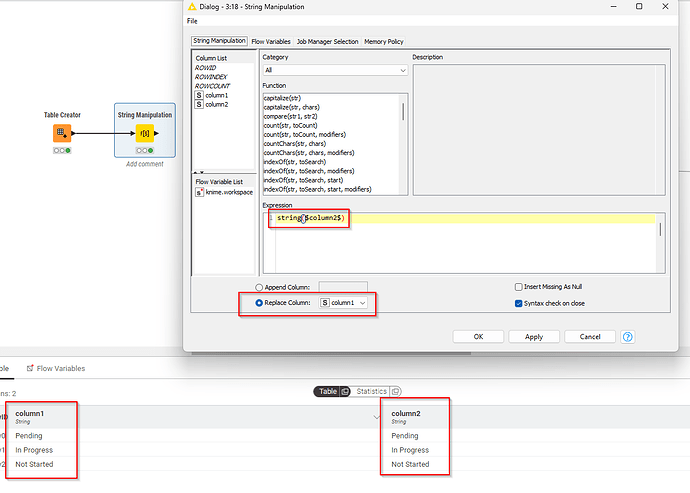The image size is (690, 493).
Task: Click the dialog horizontal scrollbar at bottom
Action: (331, 353)
